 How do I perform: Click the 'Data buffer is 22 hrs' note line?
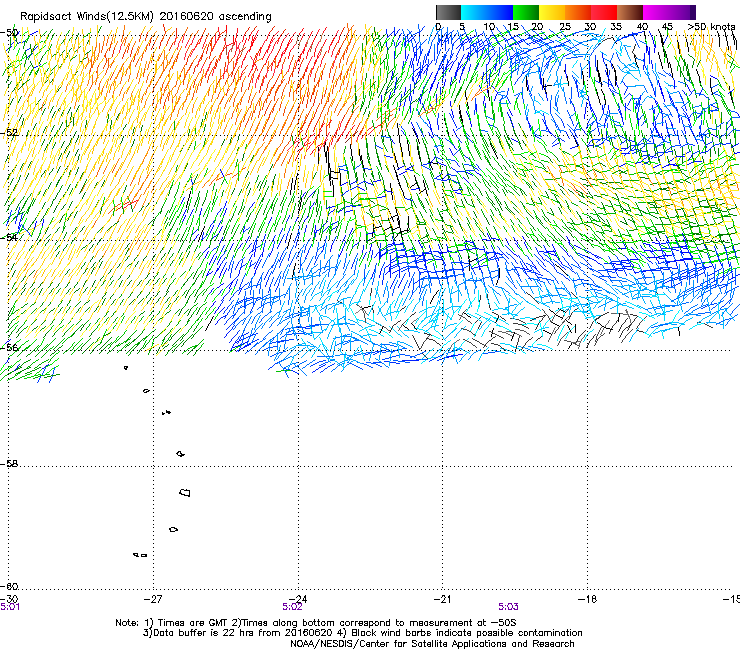[x=362, y=633]
